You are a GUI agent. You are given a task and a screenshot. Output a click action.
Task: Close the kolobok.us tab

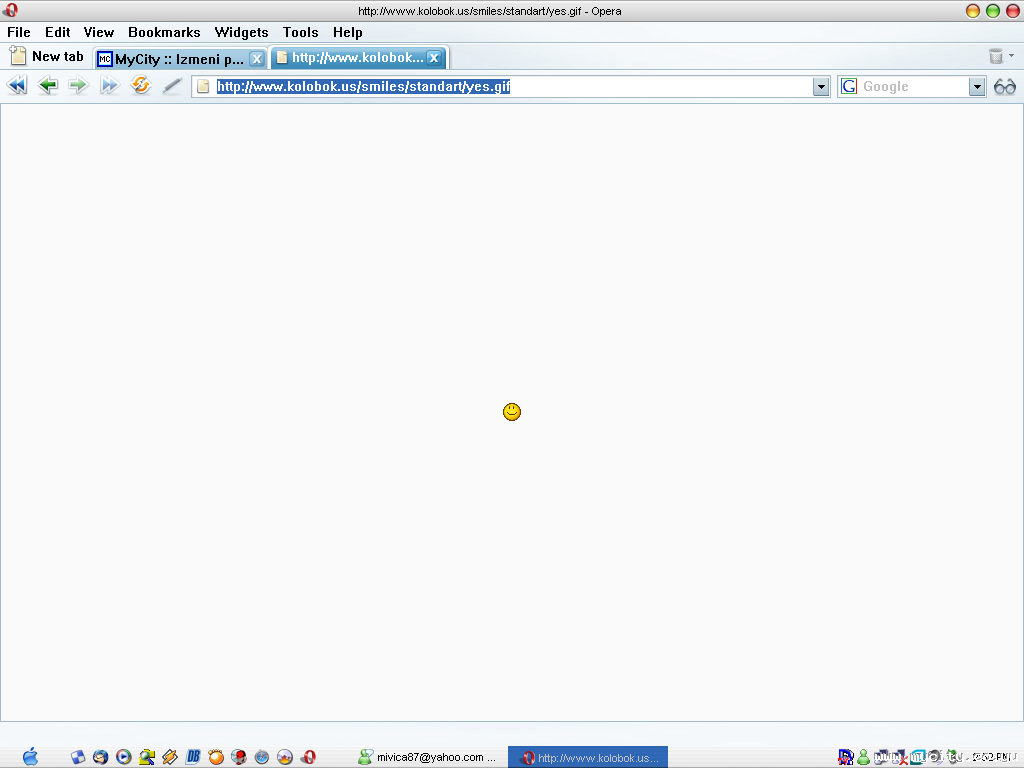pos(434,57)
